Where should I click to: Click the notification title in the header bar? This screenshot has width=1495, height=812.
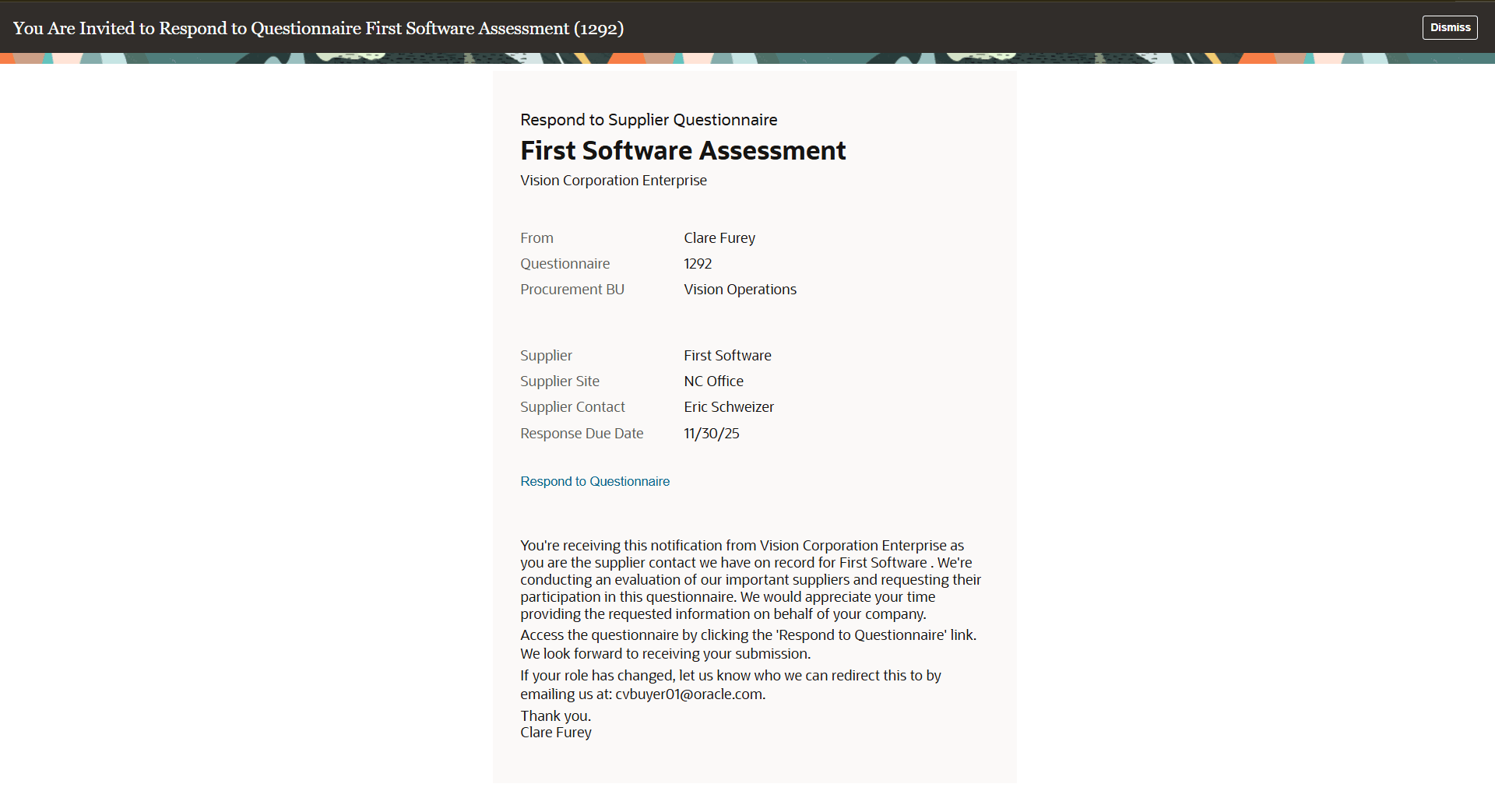point(318,28)
